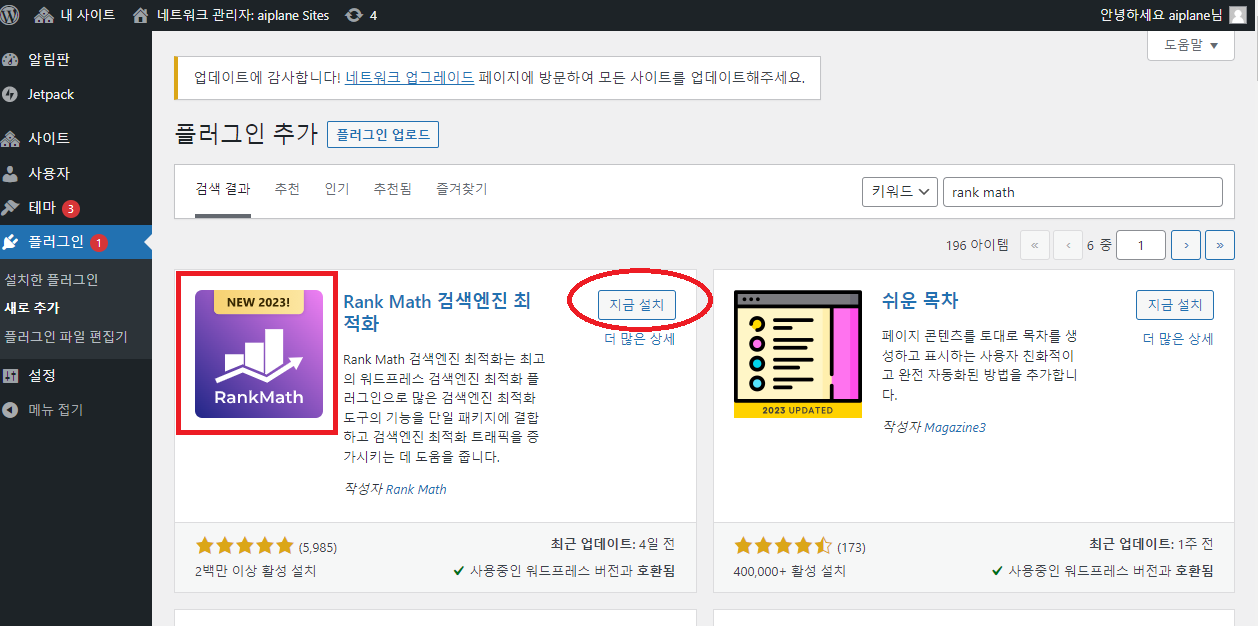1258x626 pixels.
Task: Open the 쉬운 목차 plugin title
Action: [920, 301]
